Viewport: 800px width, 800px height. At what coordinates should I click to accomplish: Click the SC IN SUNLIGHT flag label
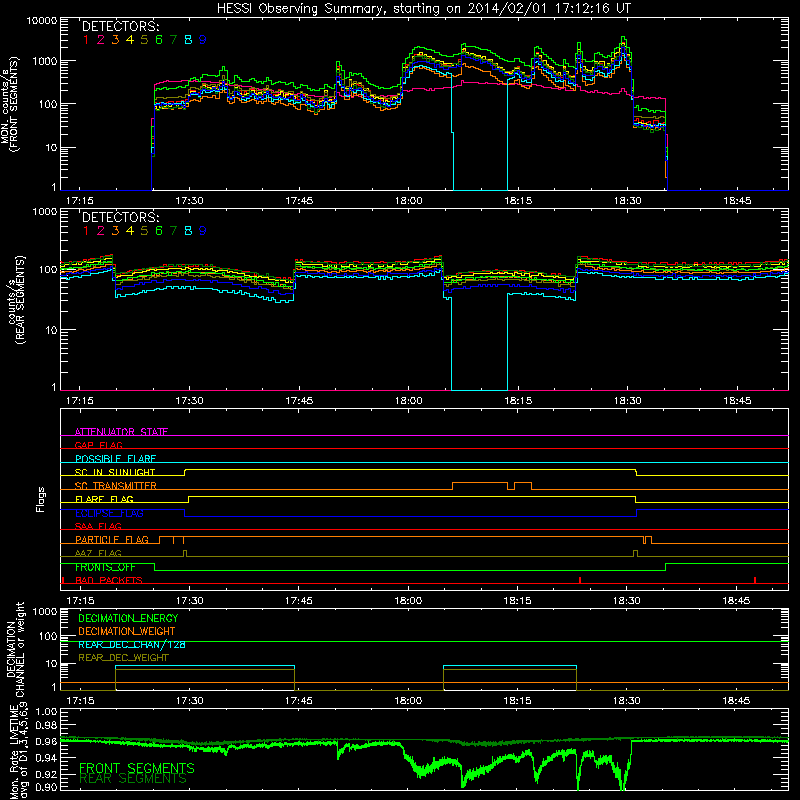click(115, 472)
